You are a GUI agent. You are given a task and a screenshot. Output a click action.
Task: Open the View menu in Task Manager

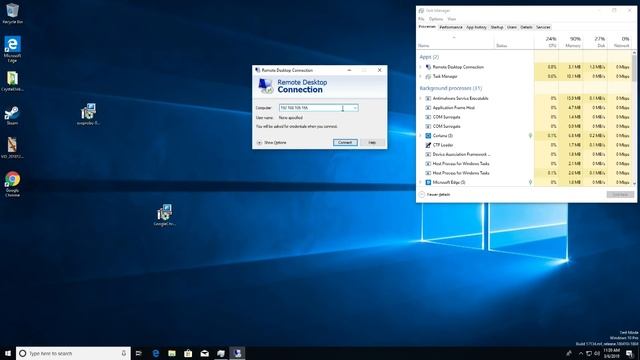(451, 19)
